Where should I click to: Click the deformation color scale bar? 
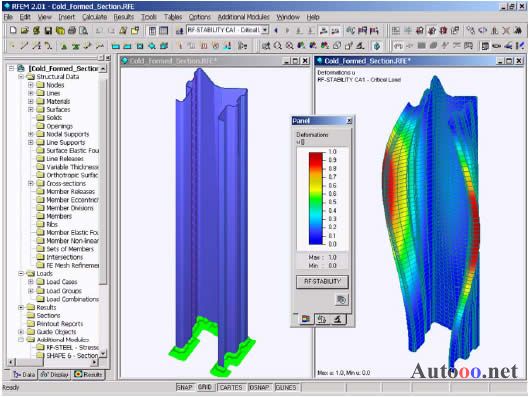[316, 198]
